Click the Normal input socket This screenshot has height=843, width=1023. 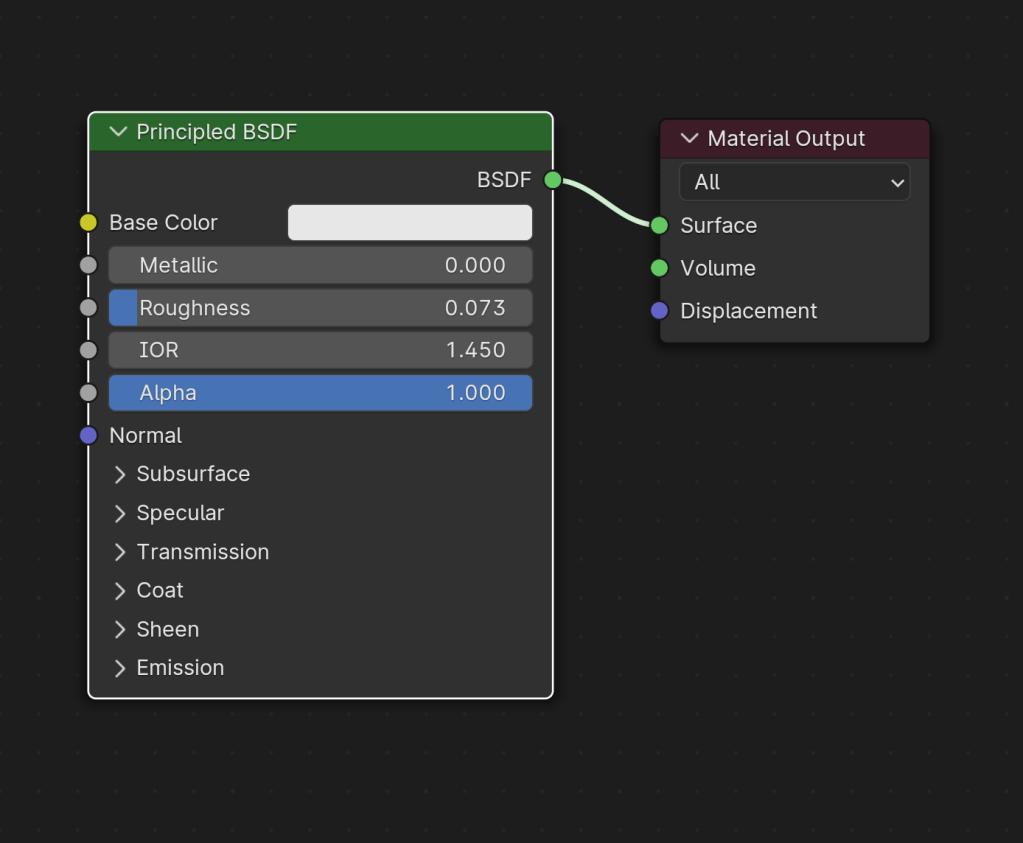pos(88,435)
